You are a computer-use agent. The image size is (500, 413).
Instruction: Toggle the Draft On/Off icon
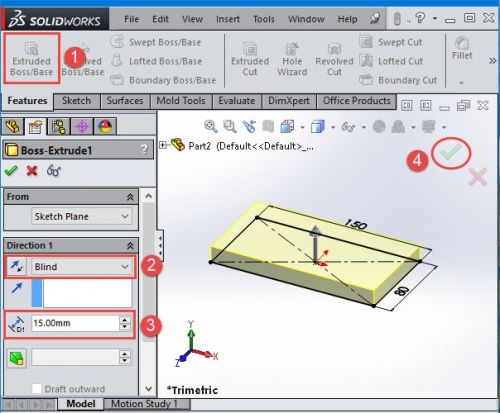point(17,359)
